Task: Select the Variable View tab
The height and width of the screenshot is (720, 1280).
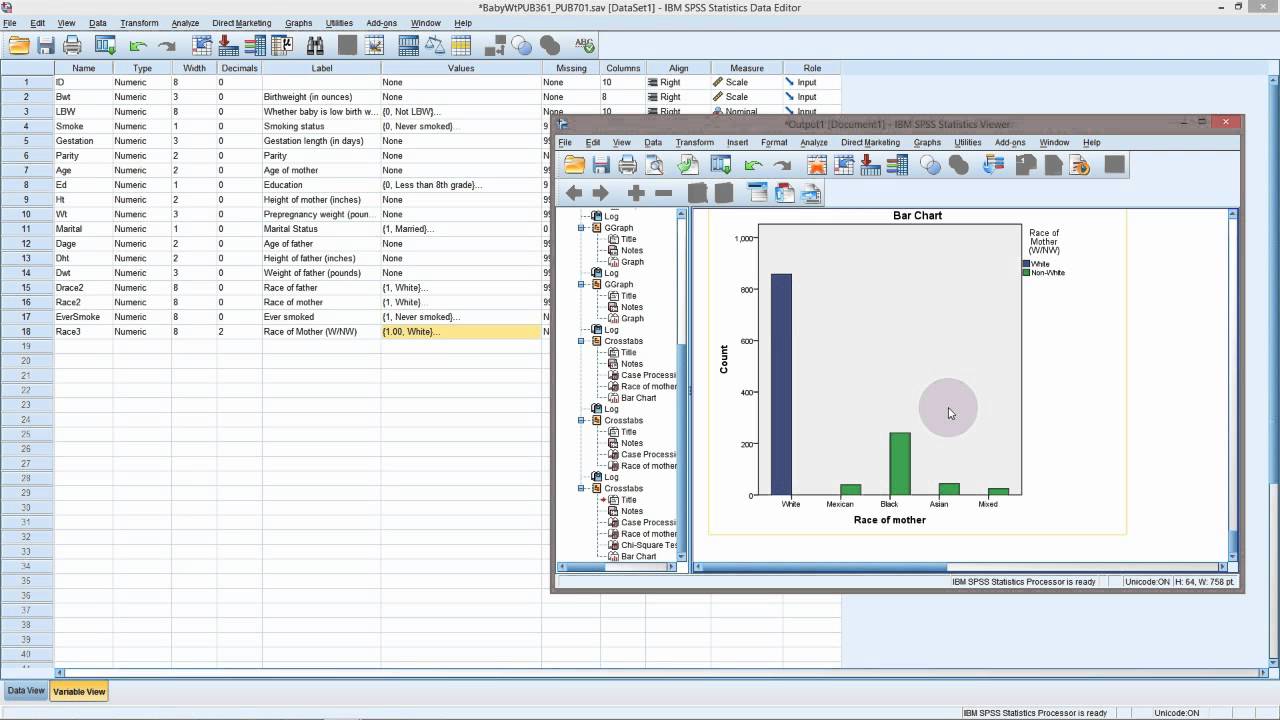Action: 79,691
